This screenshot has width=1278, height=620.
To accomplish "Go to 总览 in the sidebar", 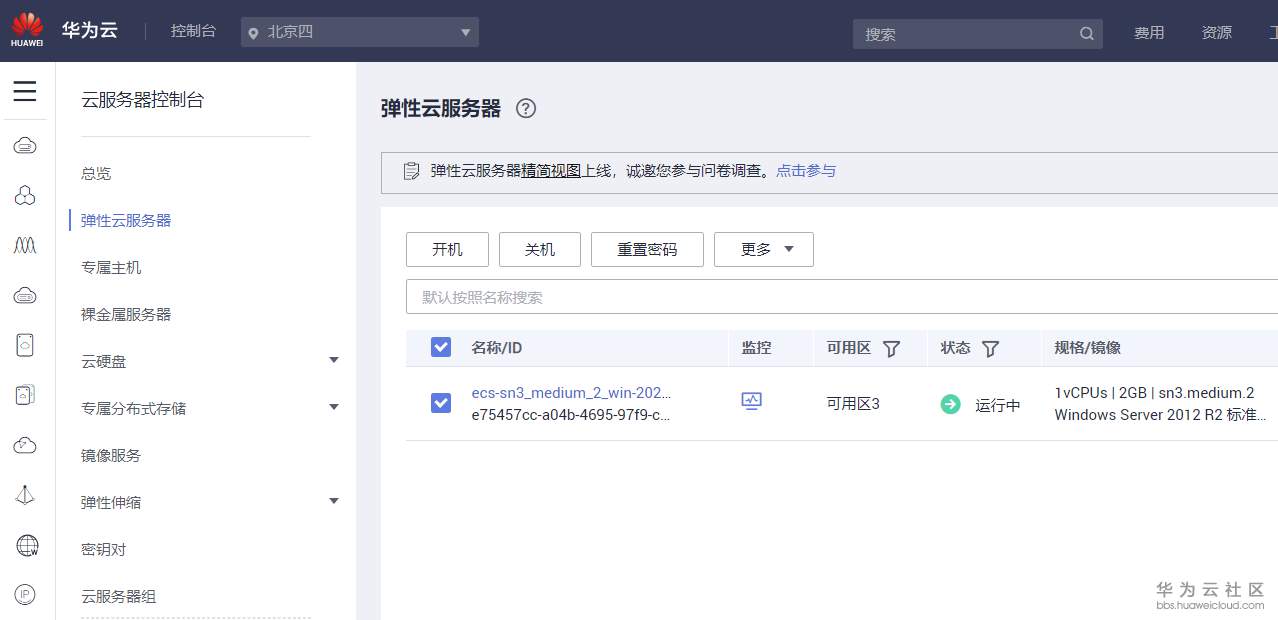I will coord(96,173).
